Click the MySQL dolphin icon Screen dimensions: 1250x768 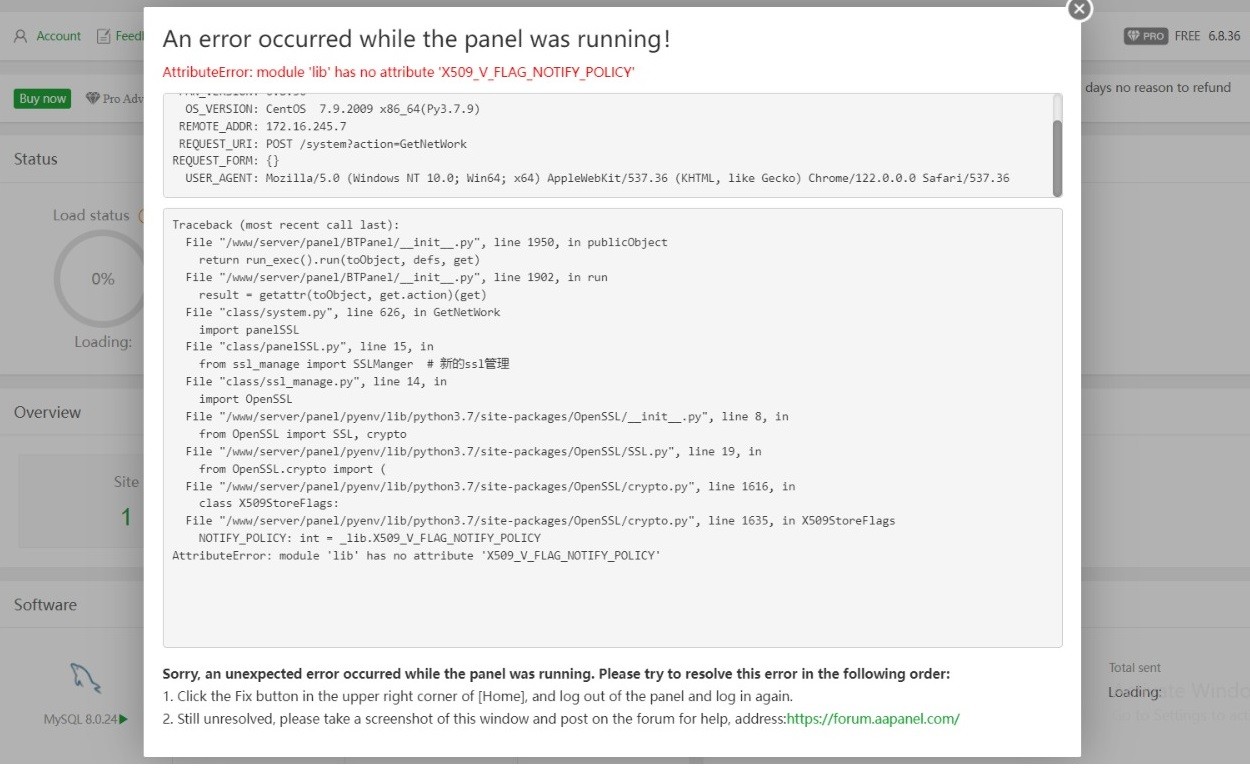click(85, 677)
